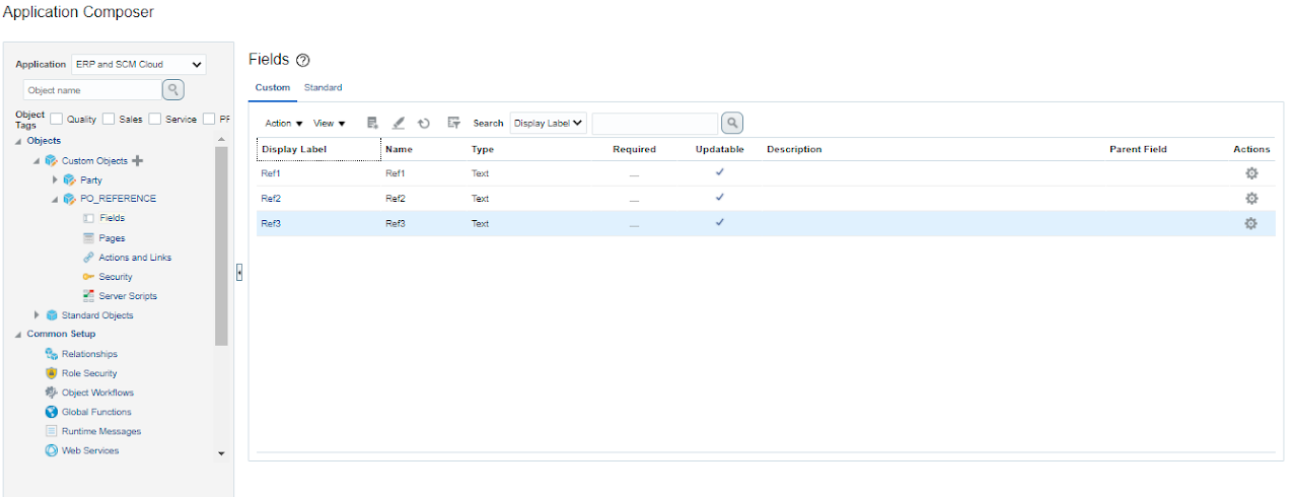Click the edit pencil icon in toolbar
Viewport: 1289px width, 497px height.
pyautogui.click(x=398, y=123)
